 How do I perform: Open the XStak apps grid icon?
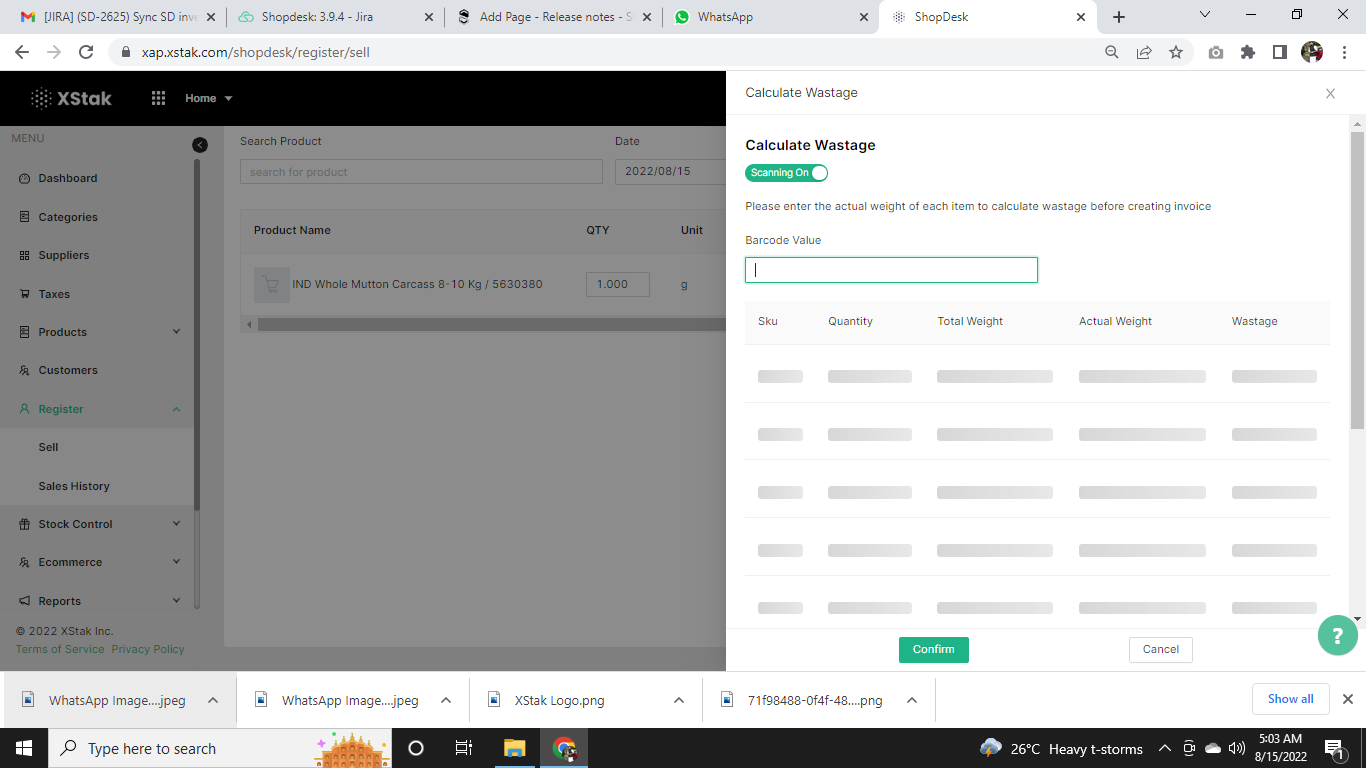(x=158, y=98)
